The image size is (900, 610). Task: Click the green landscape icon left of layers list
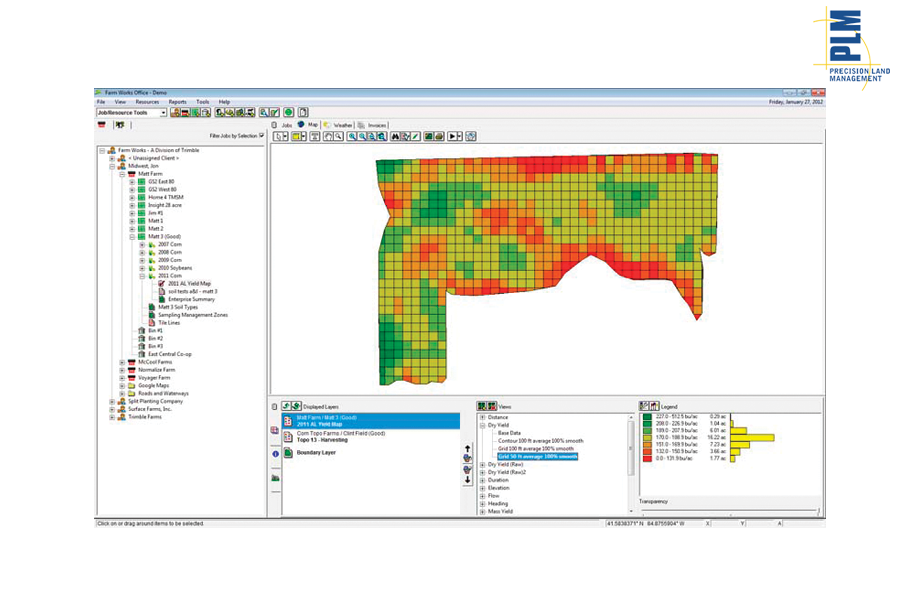(x=276, y=478)
